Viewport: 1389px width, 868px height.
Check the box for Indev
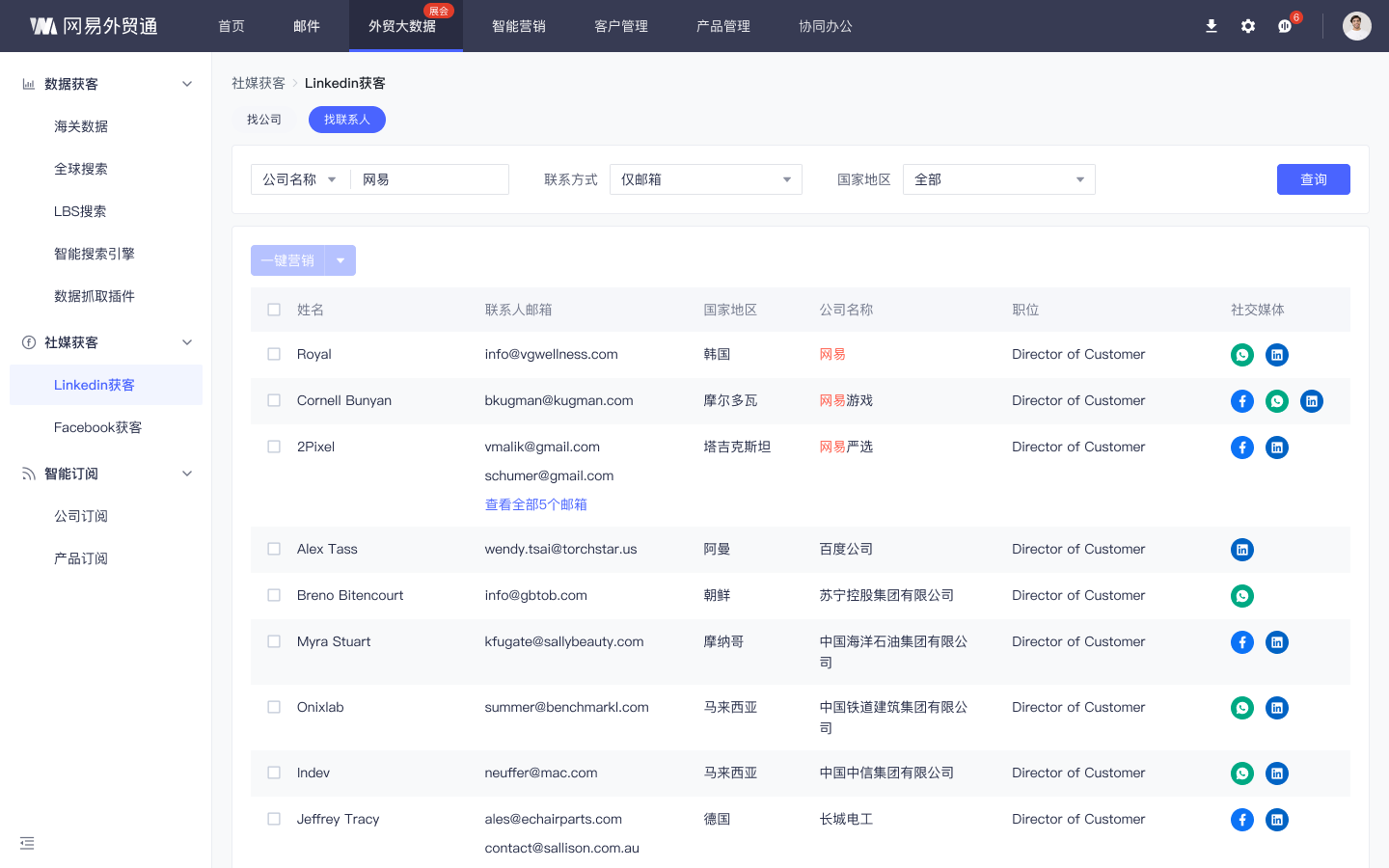point(274,773)
